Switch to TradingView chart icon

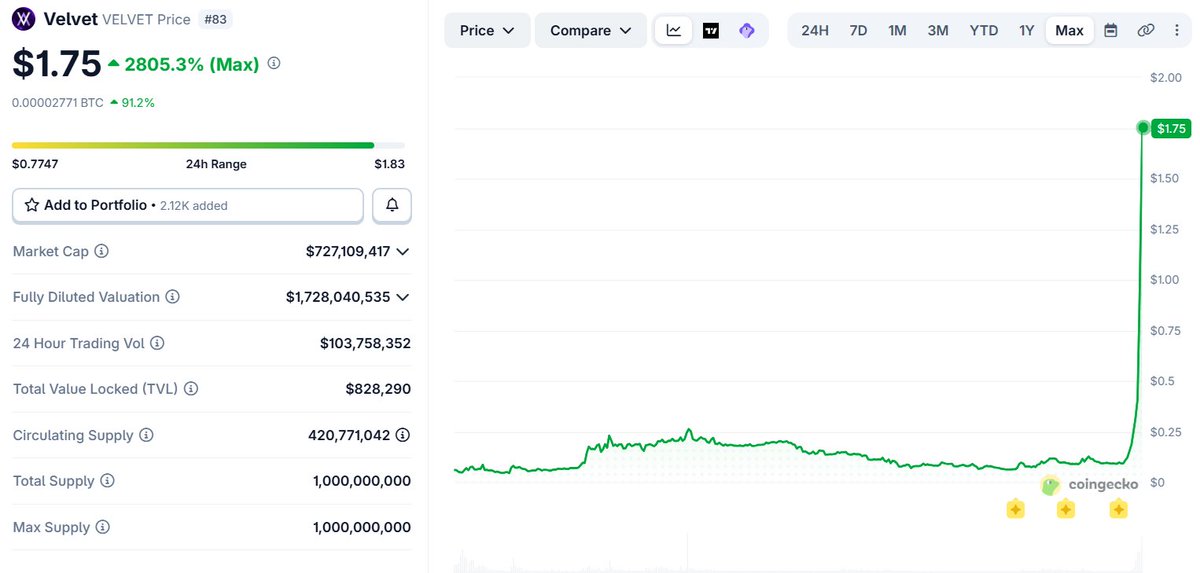711,30
